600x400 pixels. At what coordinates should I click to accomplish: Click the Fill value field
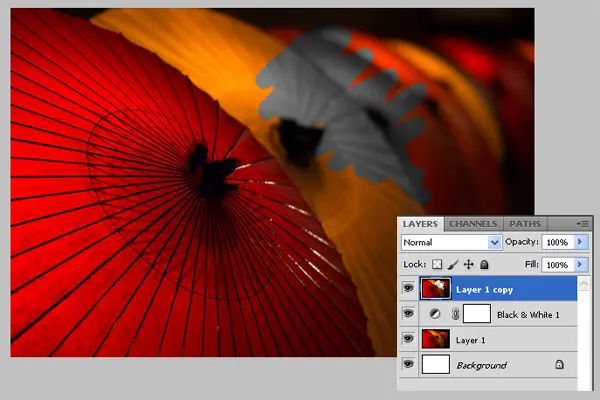pos(558,265)
